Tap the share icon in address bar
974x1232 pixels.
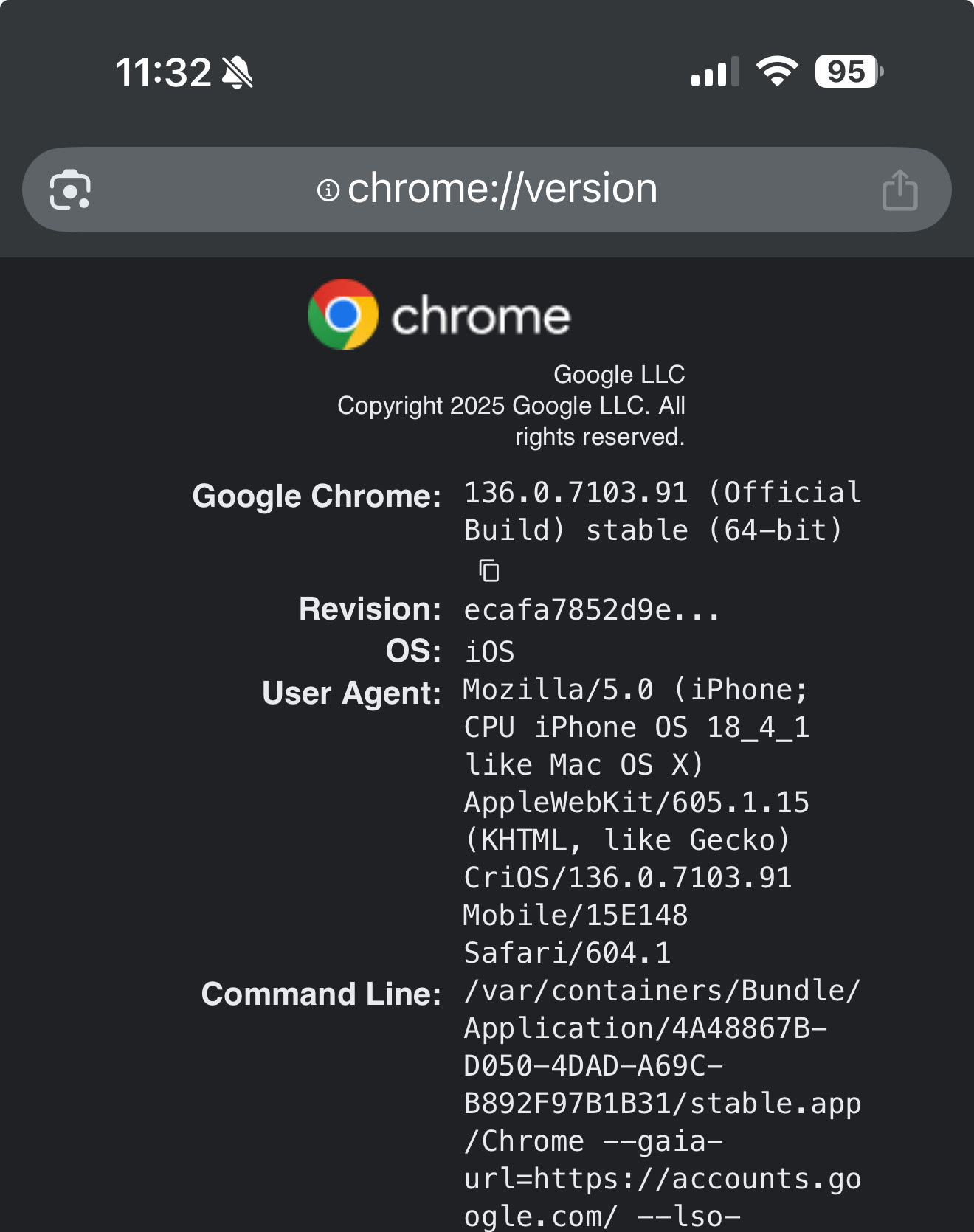(899, 190)
